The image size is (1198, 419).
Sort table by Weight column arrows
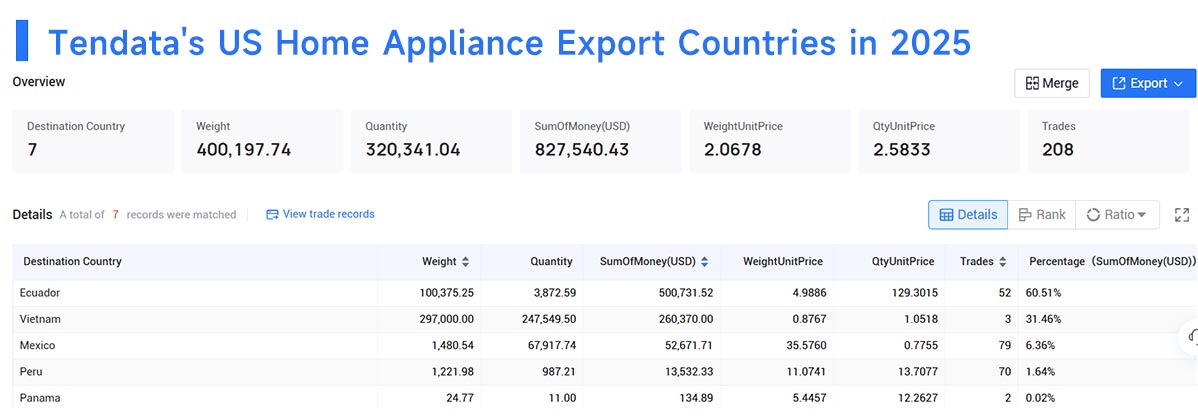(x=465, y=261)
